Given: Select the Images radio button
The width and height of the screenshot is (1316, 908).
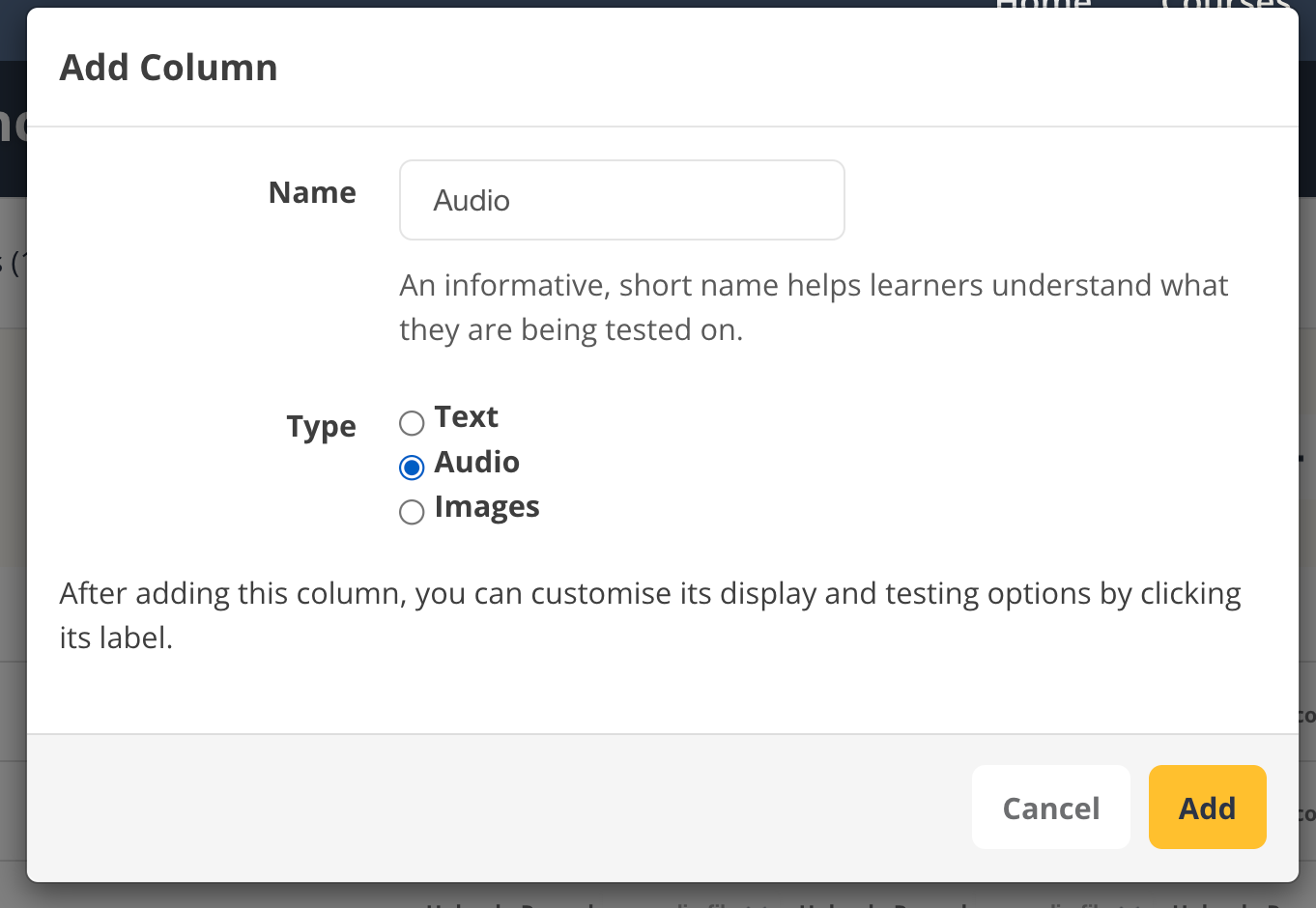Looking at the screenshot, I should pyautogui.click(x=412, y=512).
